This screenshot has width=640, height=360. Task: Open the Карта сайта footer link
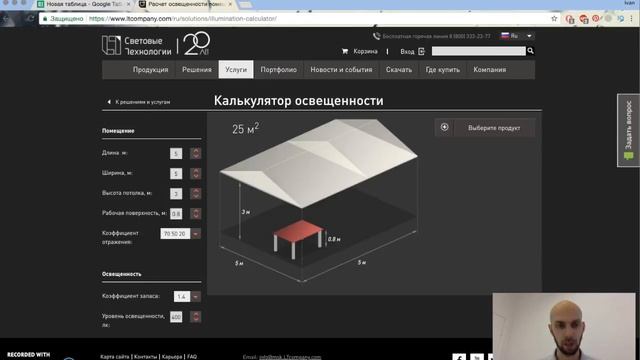coord(115,357)
